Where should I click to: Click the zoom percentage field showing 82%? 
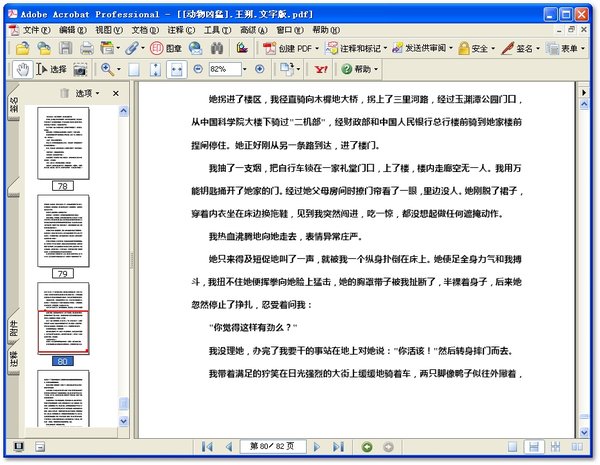[x=225, y=69]
